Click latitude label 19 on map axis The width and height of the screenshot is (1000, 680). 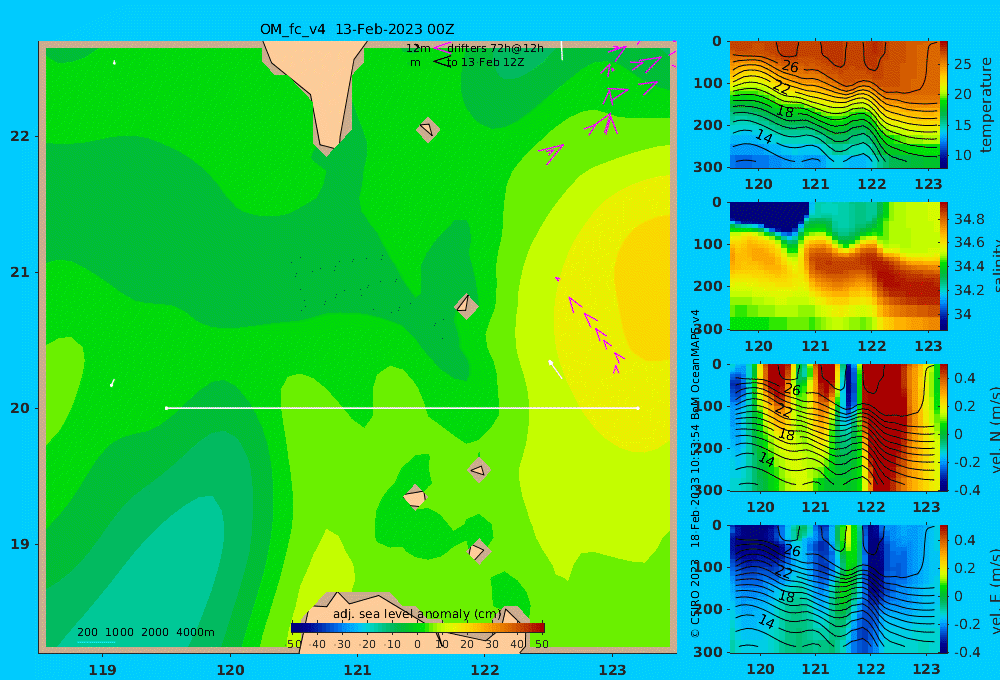20,544
